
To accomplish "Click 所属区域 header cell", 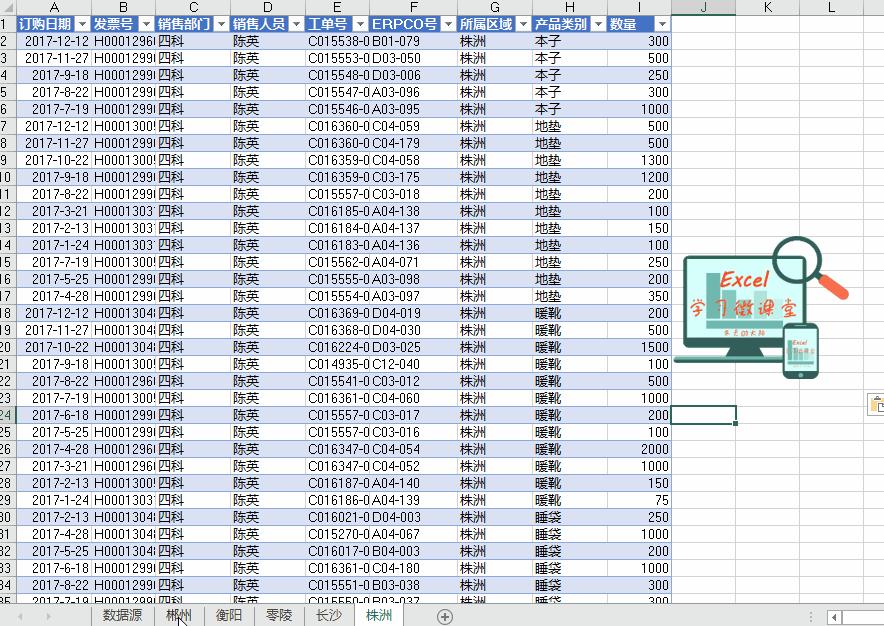I will (x=494, y=24).
